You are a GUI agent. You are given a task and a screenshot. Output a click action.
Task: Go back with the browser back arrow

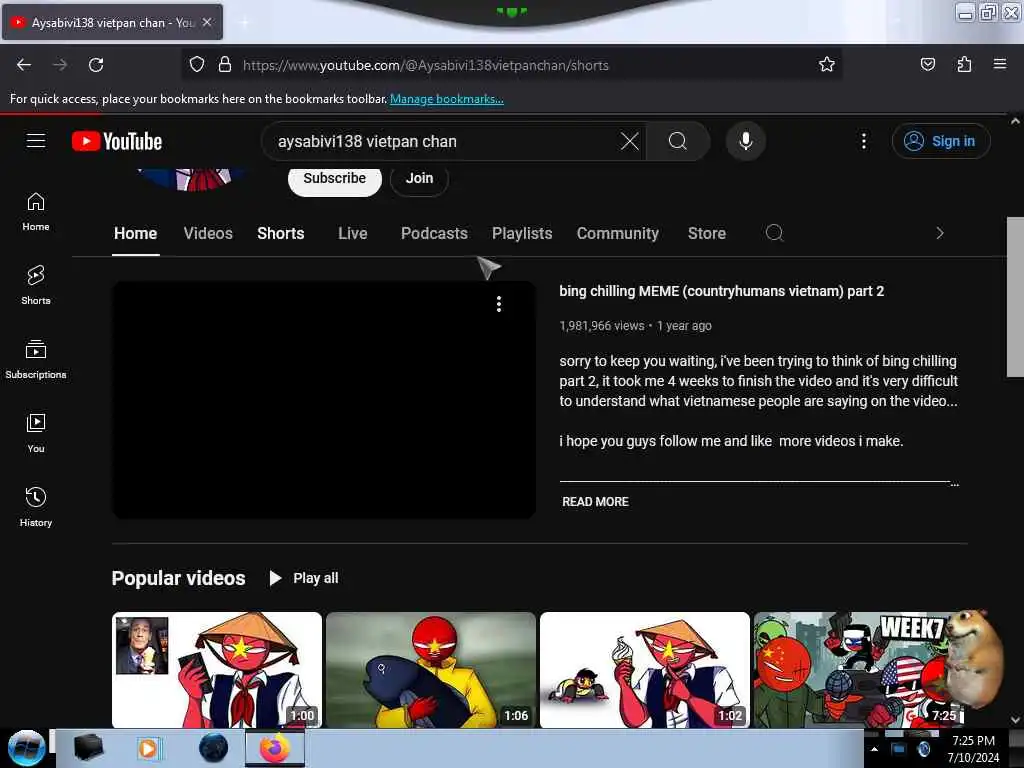point(24,65)
